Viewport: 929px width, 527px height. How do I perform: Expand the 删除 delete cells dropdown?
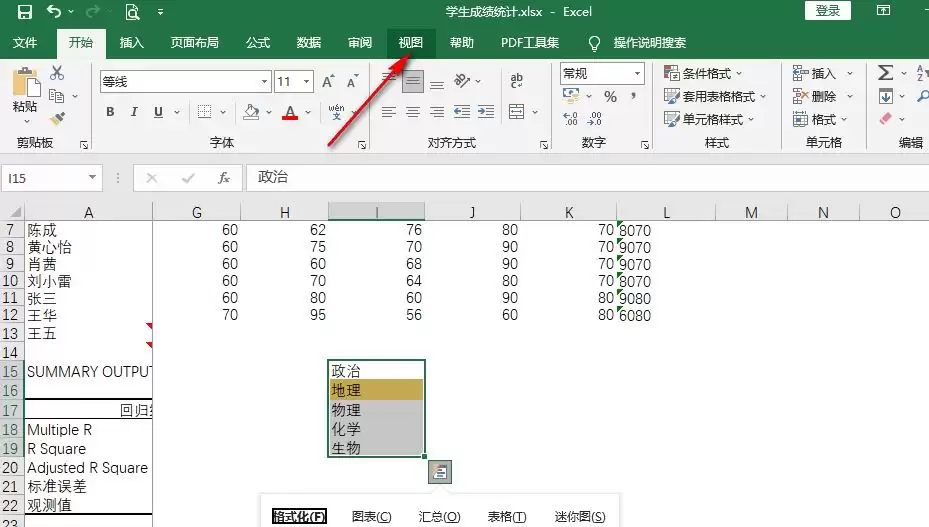pyautogui.click(x=850, y=96)
